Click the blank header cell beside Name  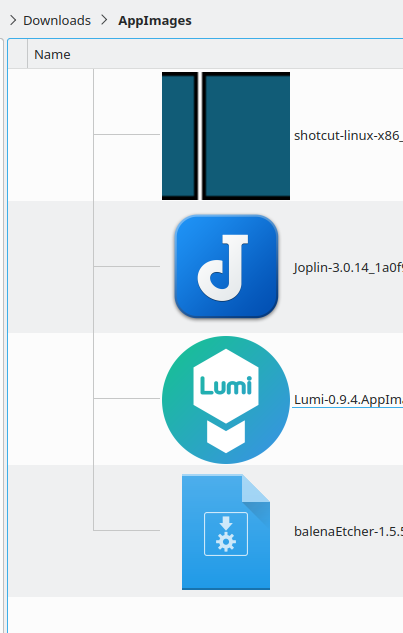coord(18,54)
